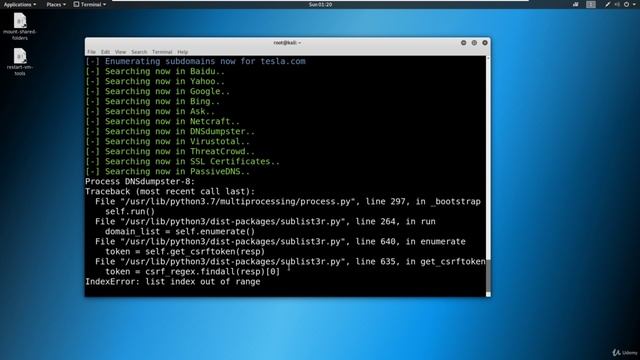Click the clock showing Sun 01:20

point(320,4)
